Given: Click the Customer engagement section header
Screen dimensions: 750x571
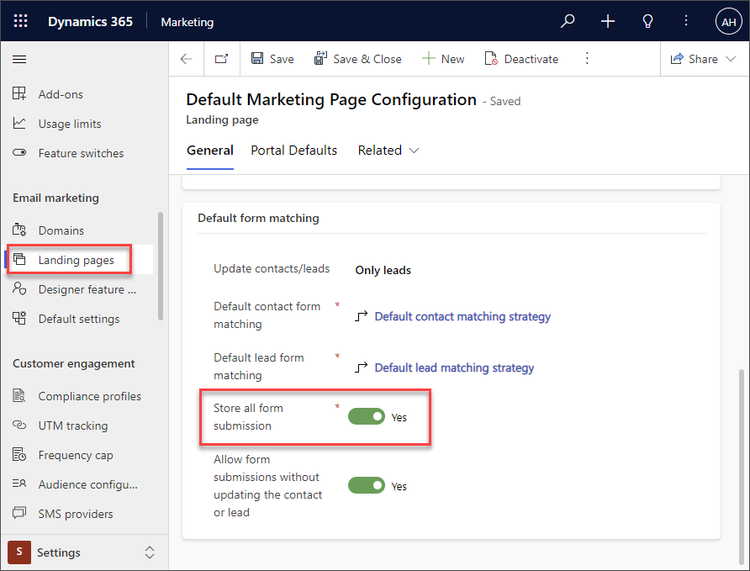Looking at the screenshot, I should [x=74, y=364].
